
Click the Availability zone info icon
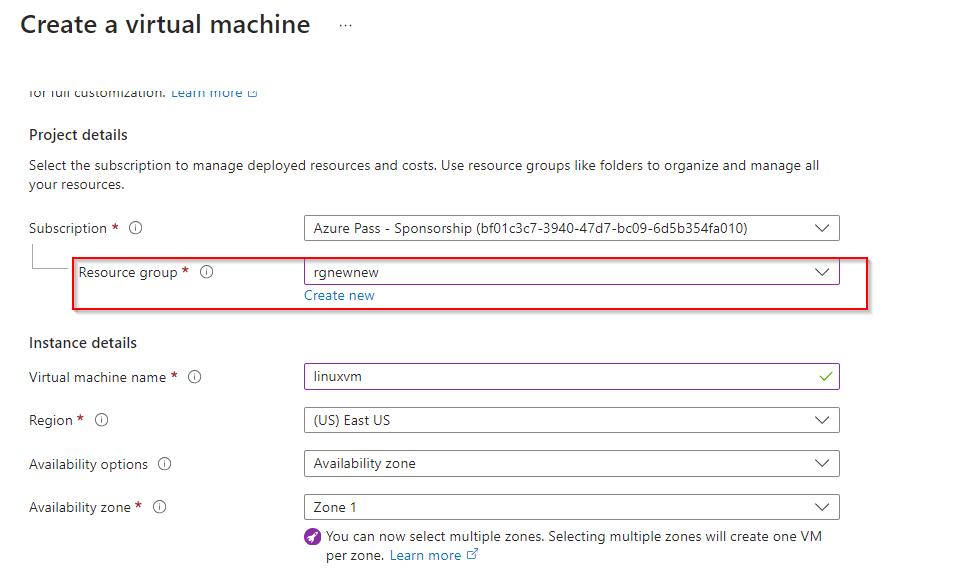pyautogui.click(x=159, y=507)
